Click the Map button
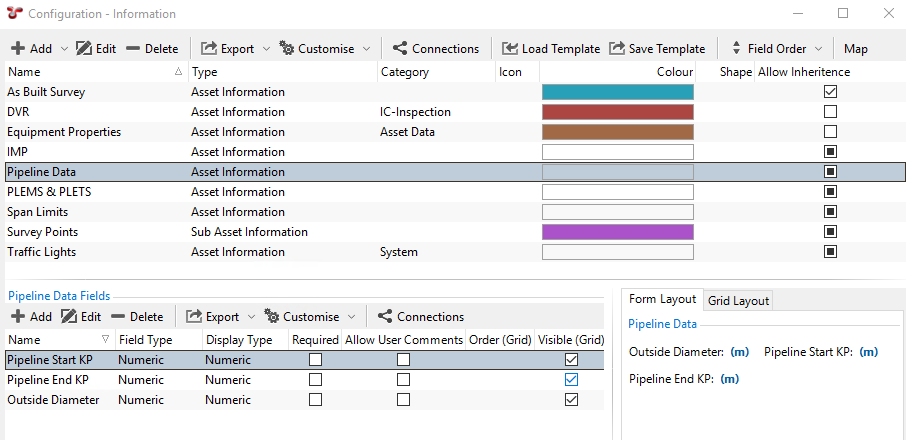906x440 pixels. coord(856,49)
